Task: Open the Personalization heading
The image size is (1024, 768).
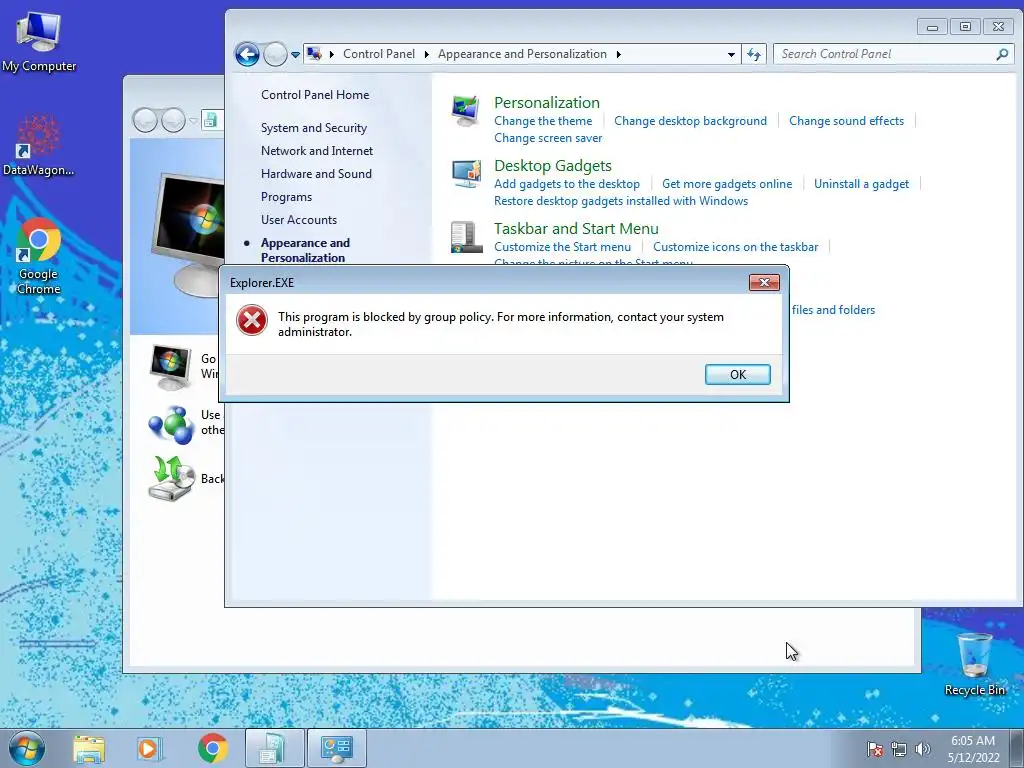Action: 547,103
